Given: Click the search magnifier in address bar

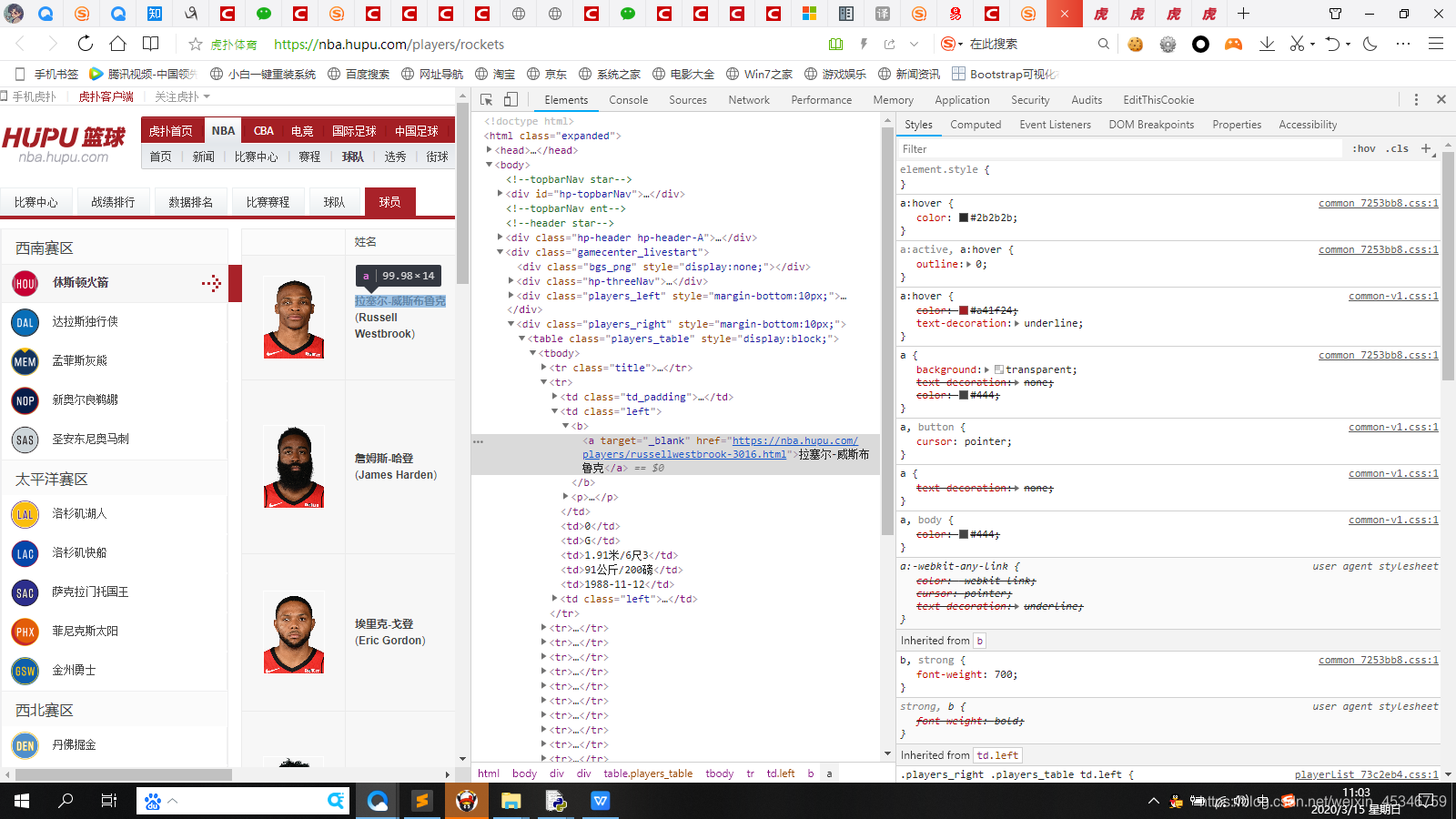Looking at the screenshot, I should 1103,44.
